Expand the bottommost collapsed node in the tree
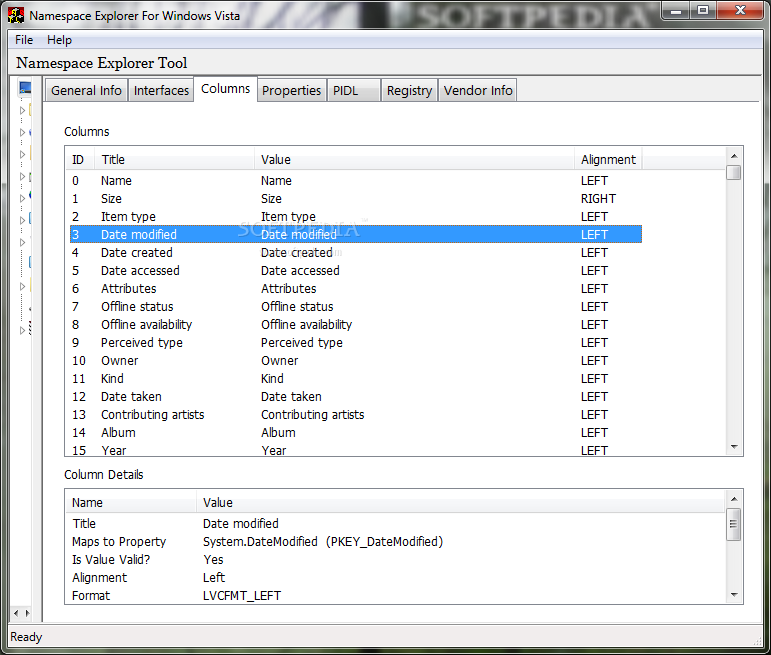 (22, 330)
